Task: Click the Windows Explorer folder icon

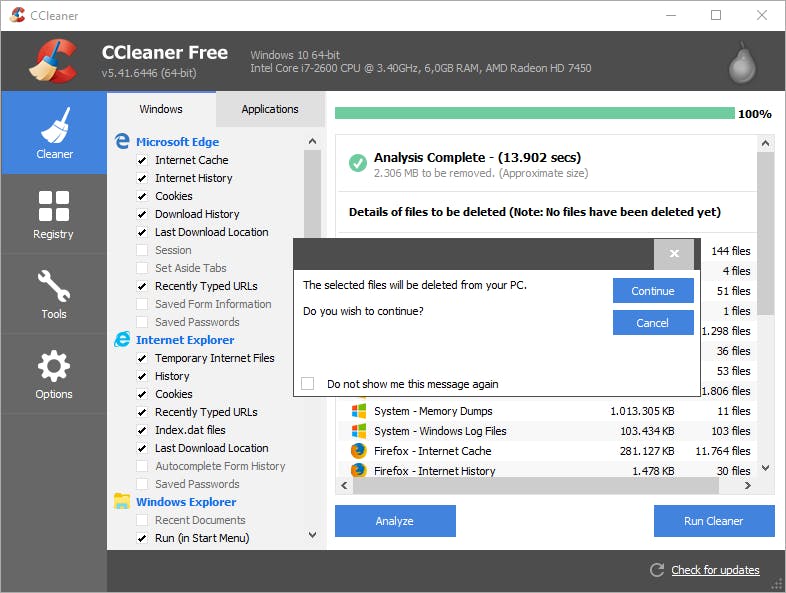Action: pos(122,502)
